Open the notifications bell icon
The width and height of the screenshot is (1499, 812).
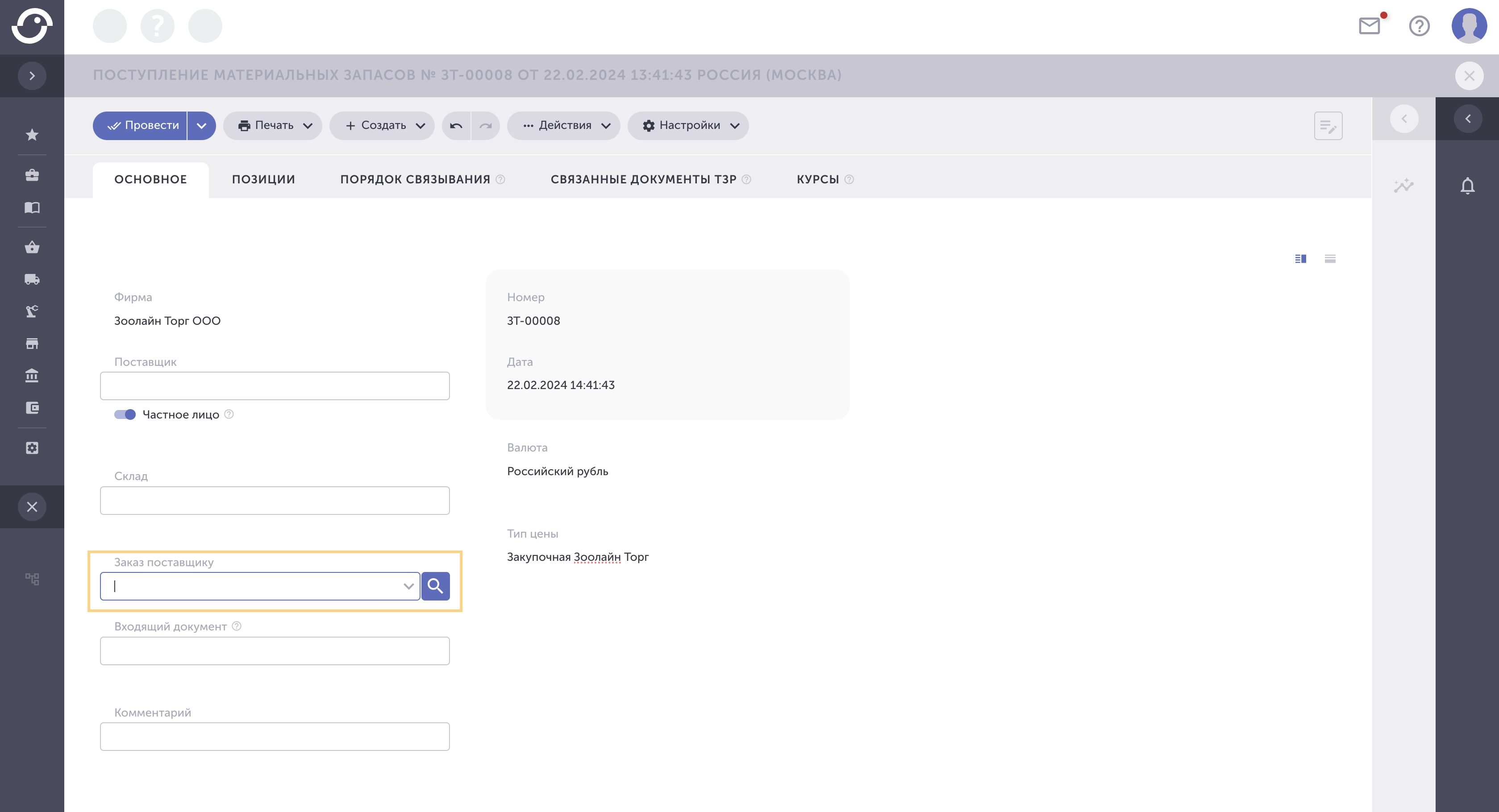click(x=1468, y=186)
